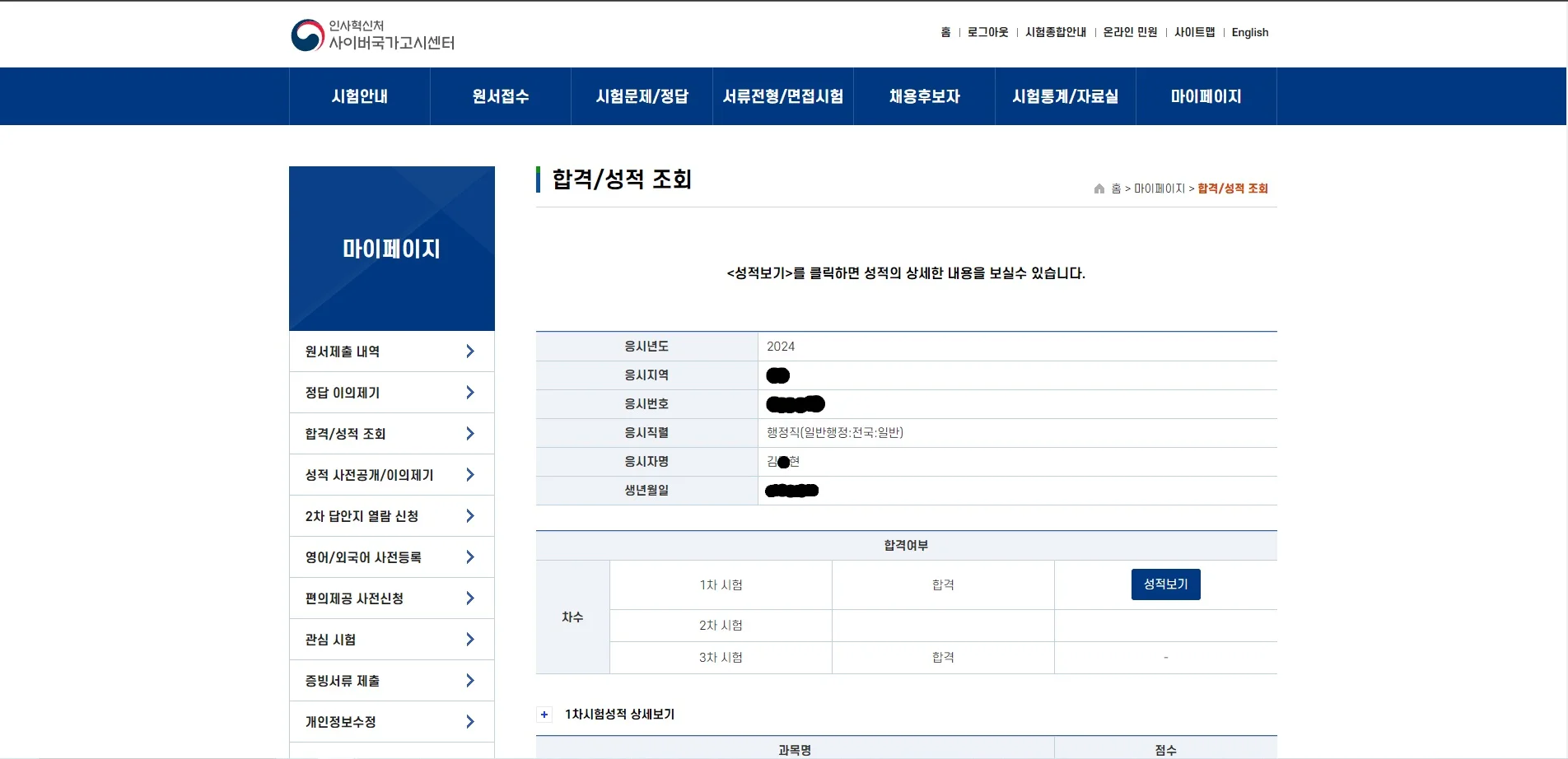Click the 합격 result for 3차 시험
This screenshot has height=759, width=1568.
pyautogui.click(x=944, y=658)
